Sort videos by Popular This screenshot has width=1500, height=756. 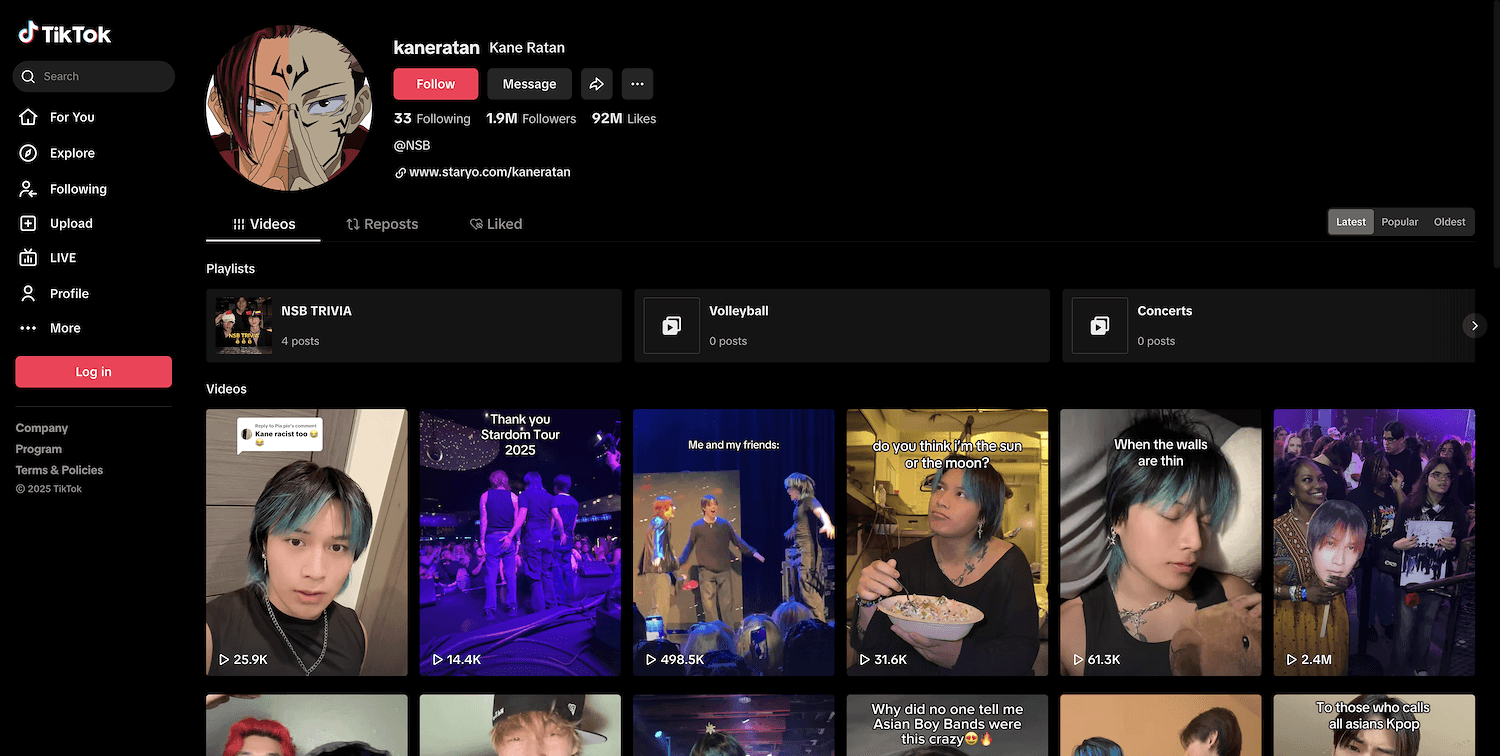[1399, 222]
